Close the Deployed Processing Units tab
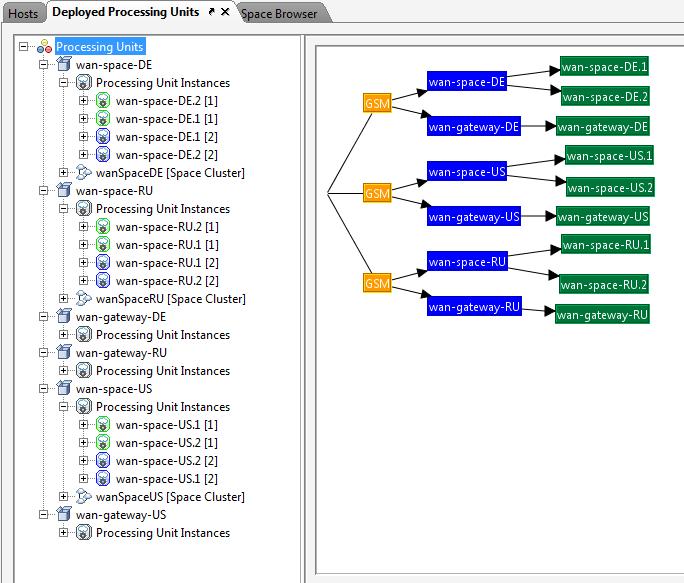Screen dimensions: 684x583 (x=225, y=12)
